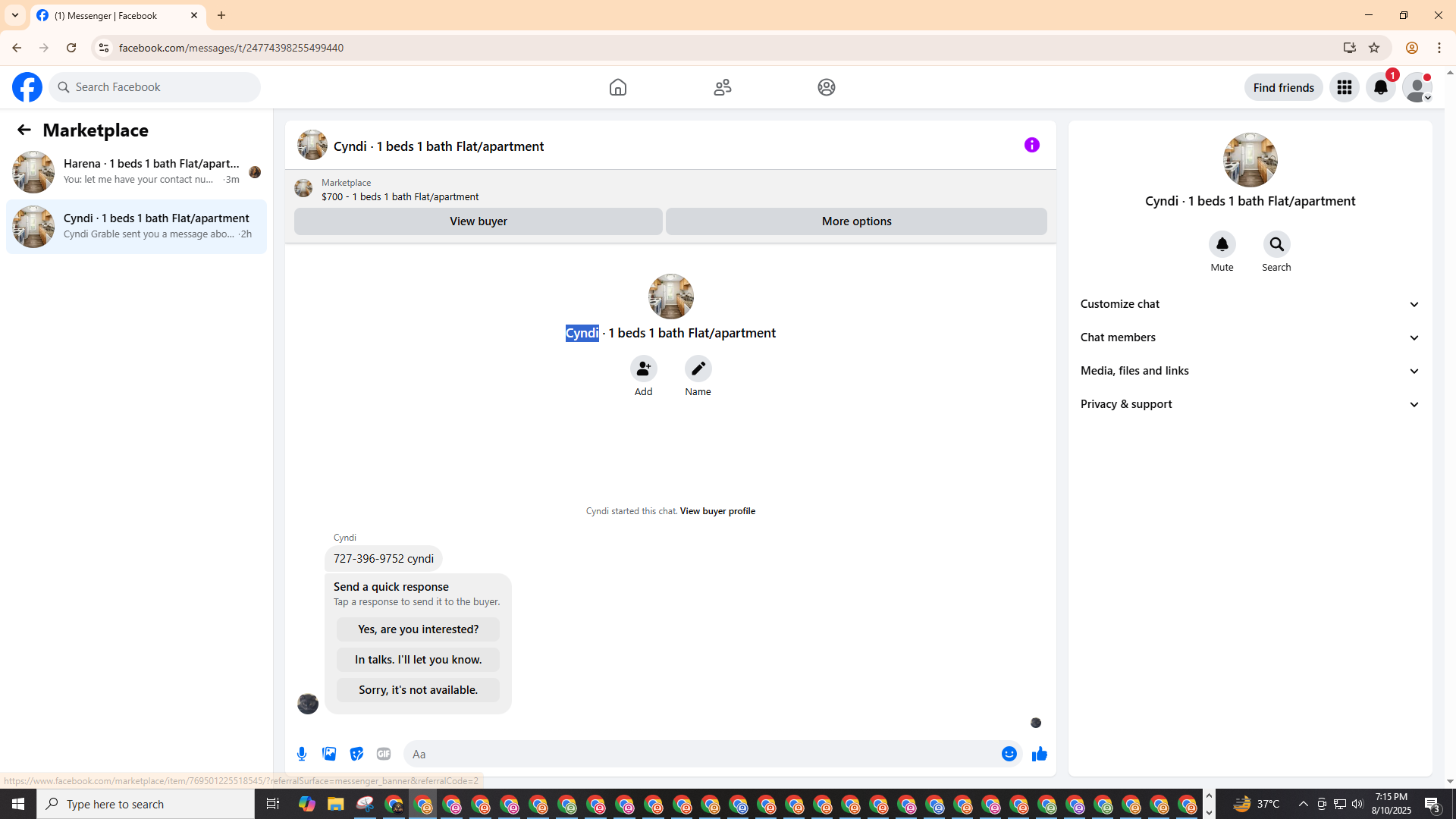Click the purple conversation information icon

tap(1031, 145)
